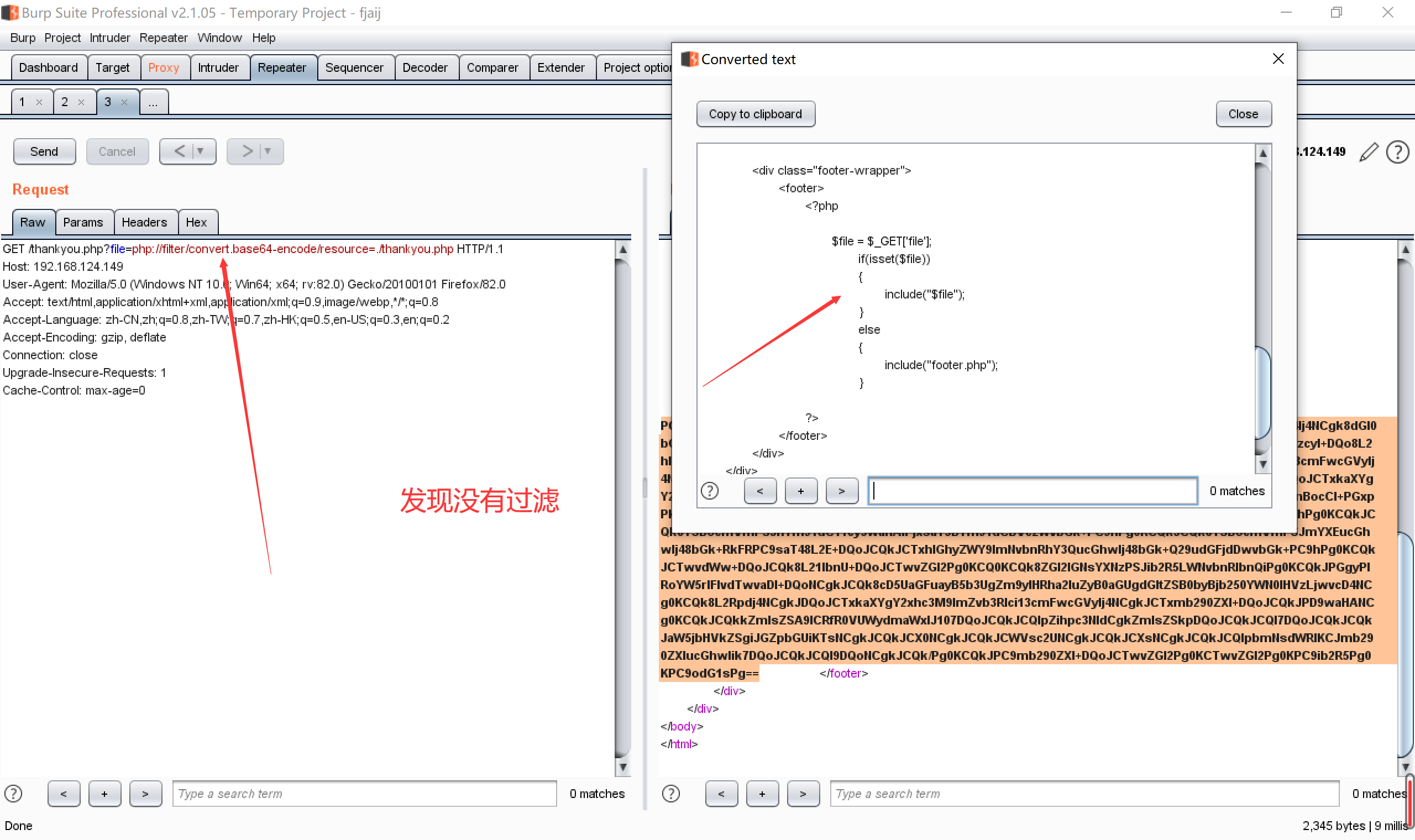The height and width of the screenshot is (840, 1415).
Task: Click next match button in Converted text
Action: pos(842,491)
